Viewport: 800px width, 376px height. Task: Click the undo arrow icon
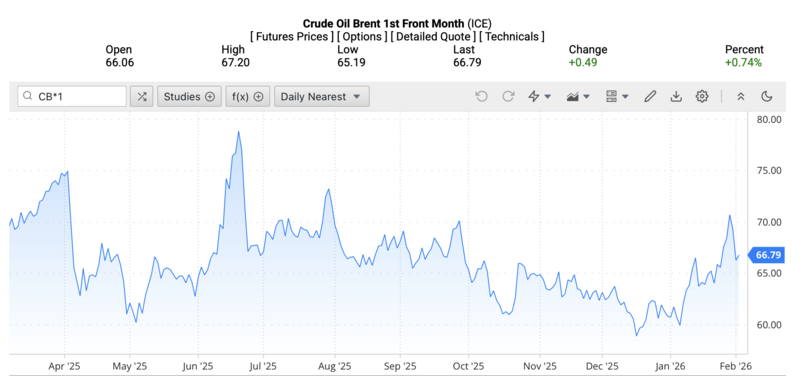pos(481,96)
